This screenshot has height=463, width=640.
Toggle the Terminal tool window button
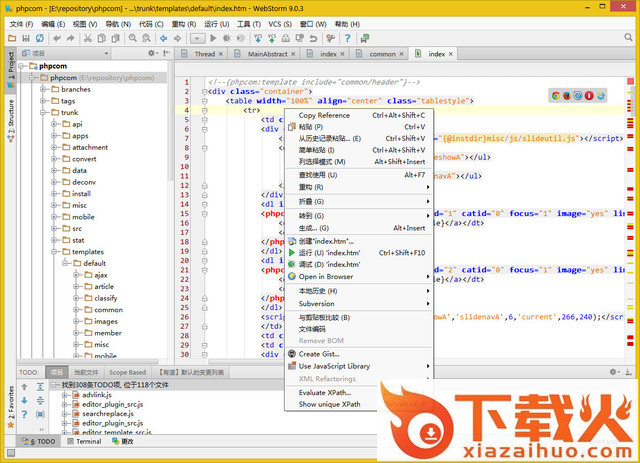(x=86, y=441)
